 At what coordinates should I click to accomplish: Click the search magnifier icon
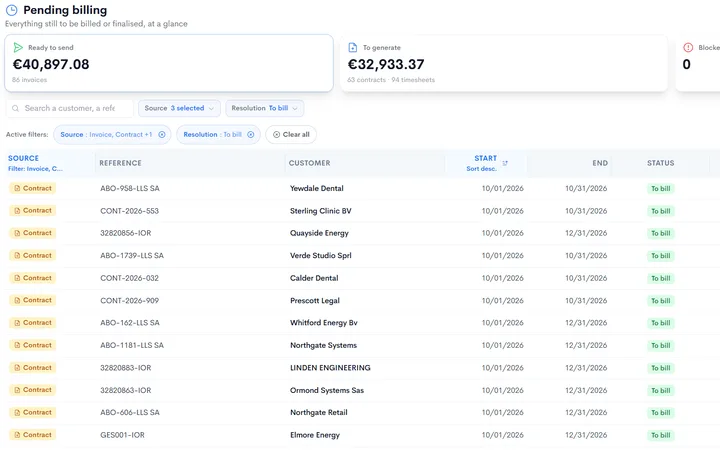tap(16, 108)
